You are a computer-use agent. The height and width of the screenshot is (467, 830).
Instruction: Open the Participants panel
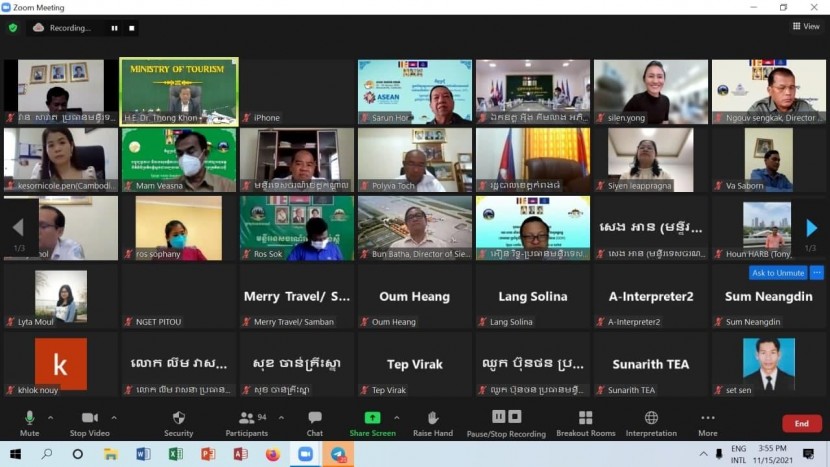click(246, 418)
